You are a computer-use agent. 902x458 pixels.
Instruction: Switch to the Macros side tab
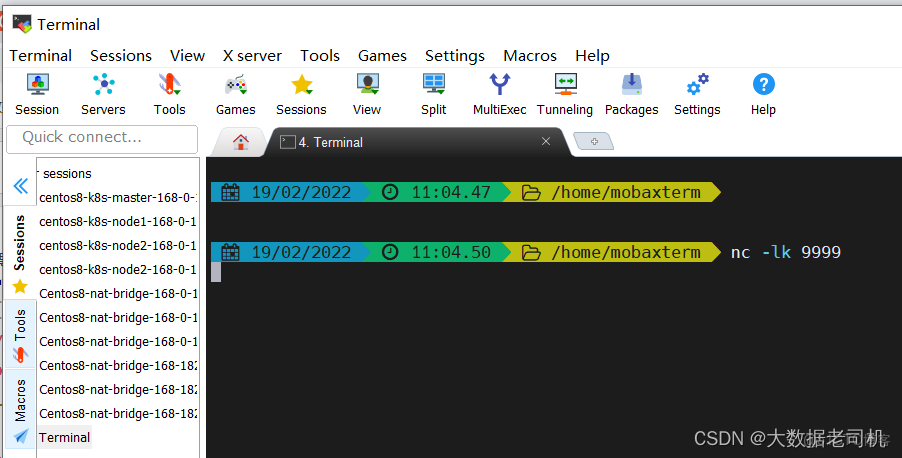(20, 411)
